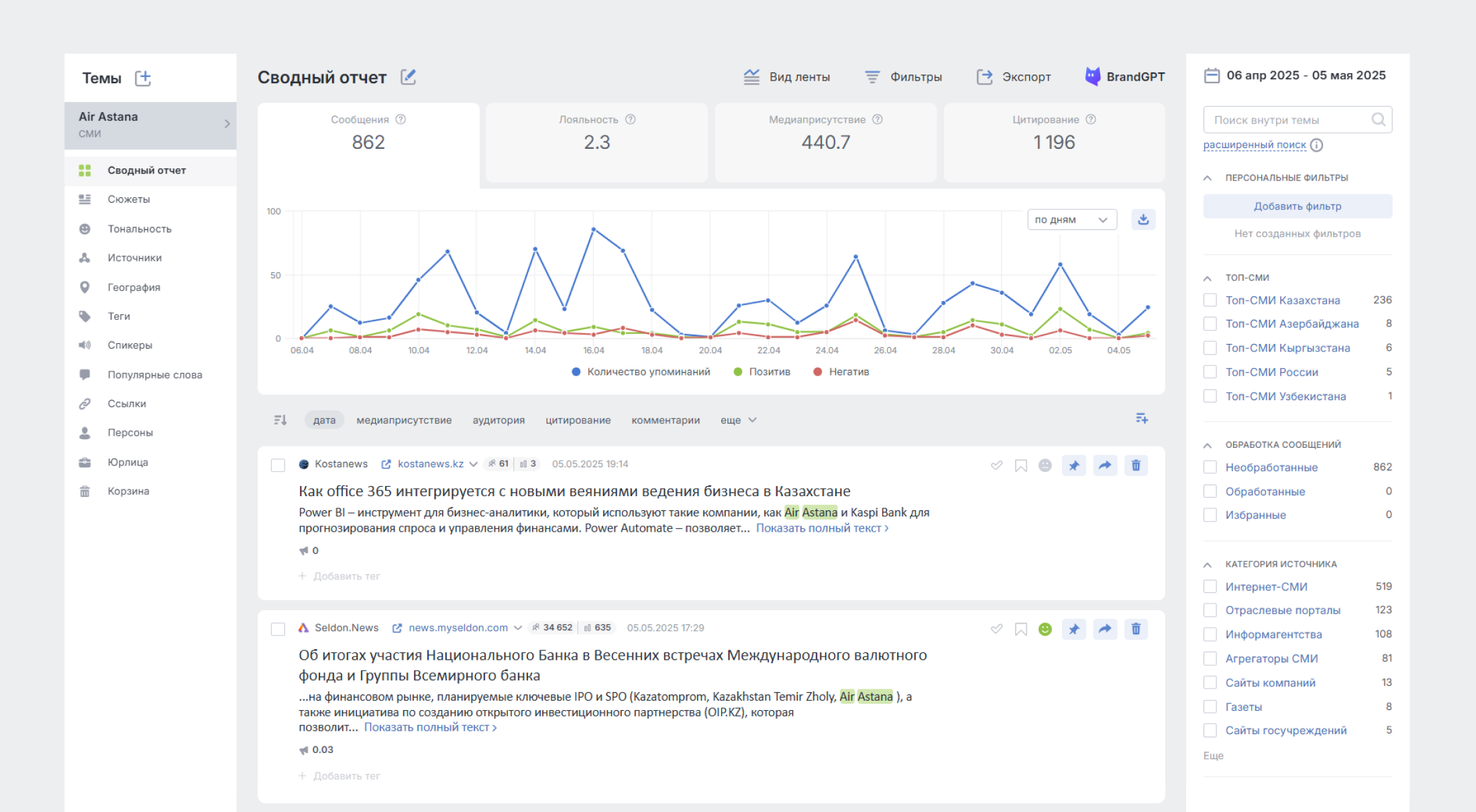
Task: Click the sort order icon
Action: pos(280,420)
